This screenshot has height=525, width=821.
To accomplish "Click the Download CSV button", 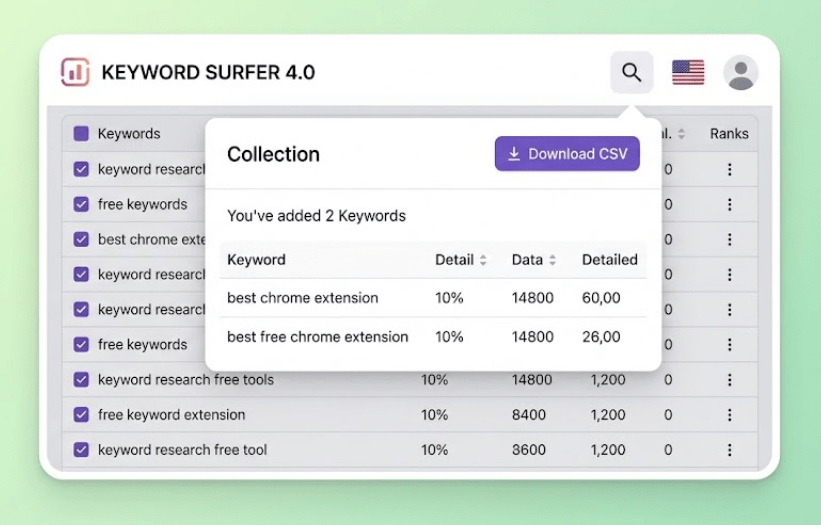I will pyautogui.click(x=567, y=153).
